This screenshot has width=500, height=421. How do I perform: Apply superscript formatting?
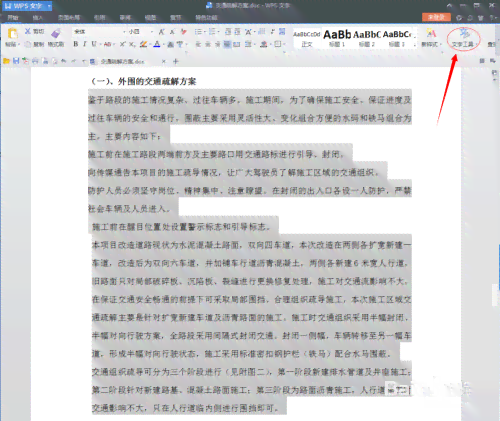pos(123,44)
